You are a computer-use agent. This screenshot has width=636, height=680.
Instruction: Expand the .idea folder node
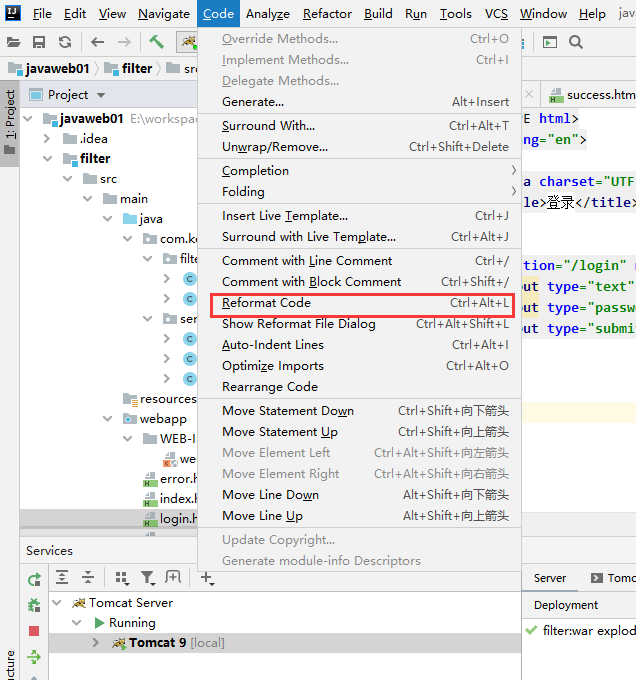tap(47, 139)
